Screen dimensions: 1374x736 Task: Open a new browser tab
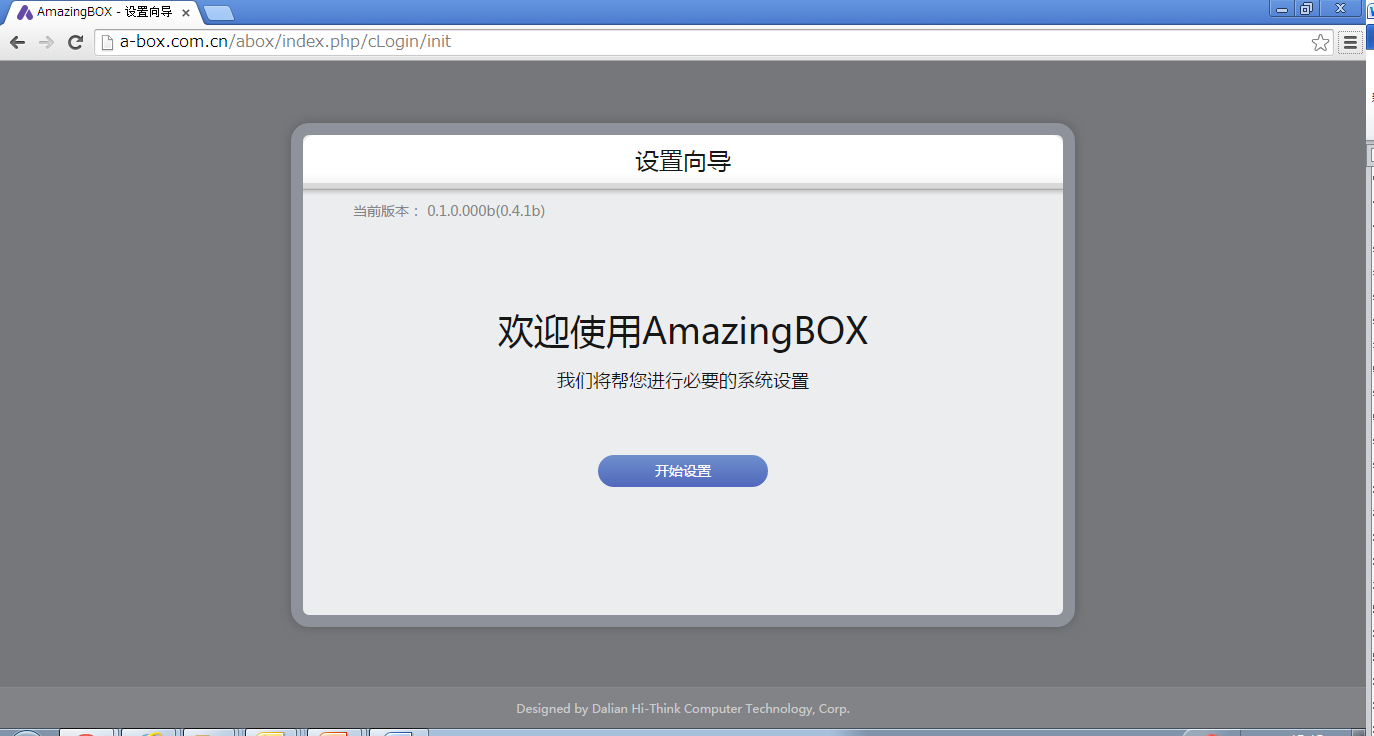[218, 13]
